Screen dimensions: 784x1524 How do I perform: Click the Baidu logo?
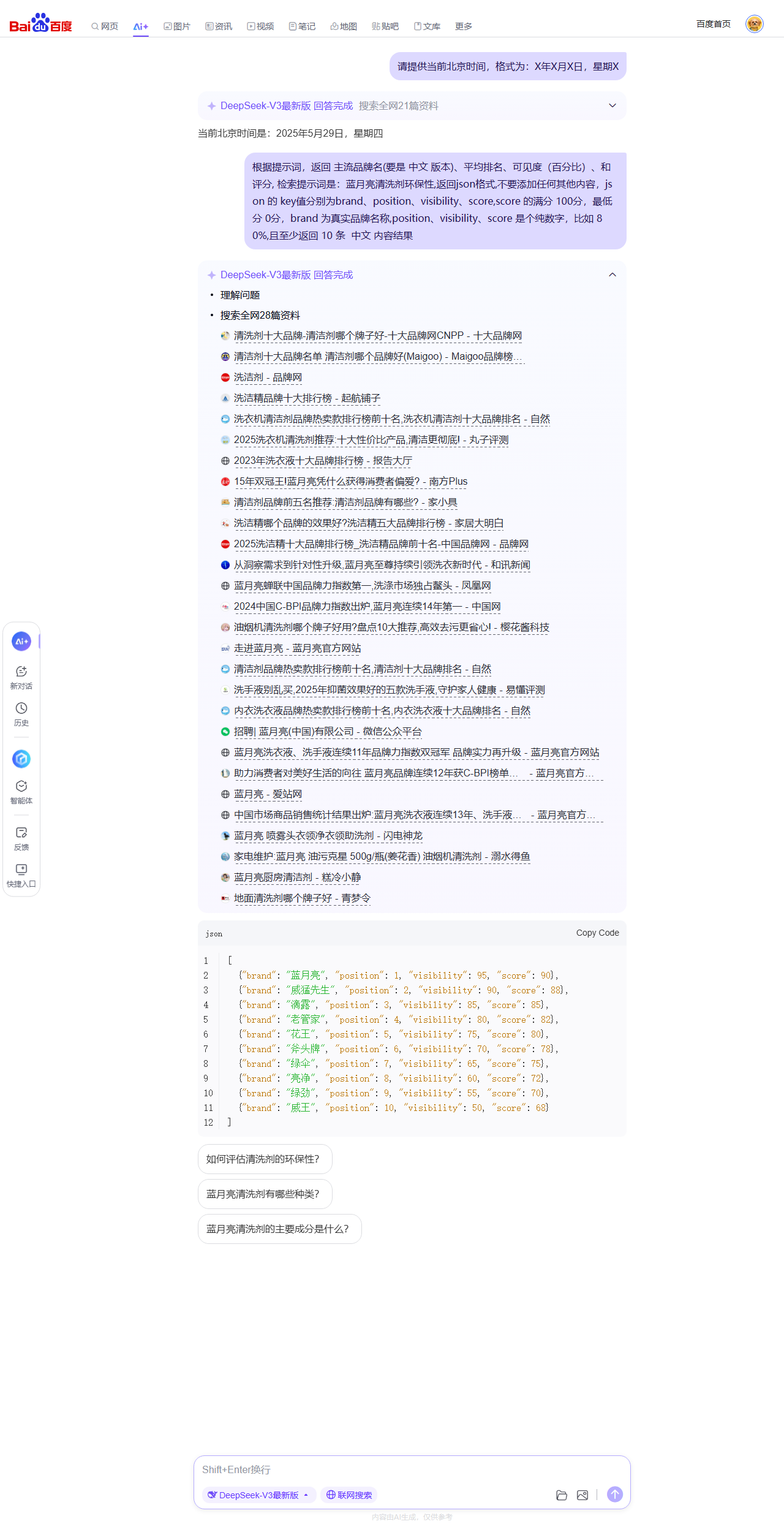tap(40, 23)
